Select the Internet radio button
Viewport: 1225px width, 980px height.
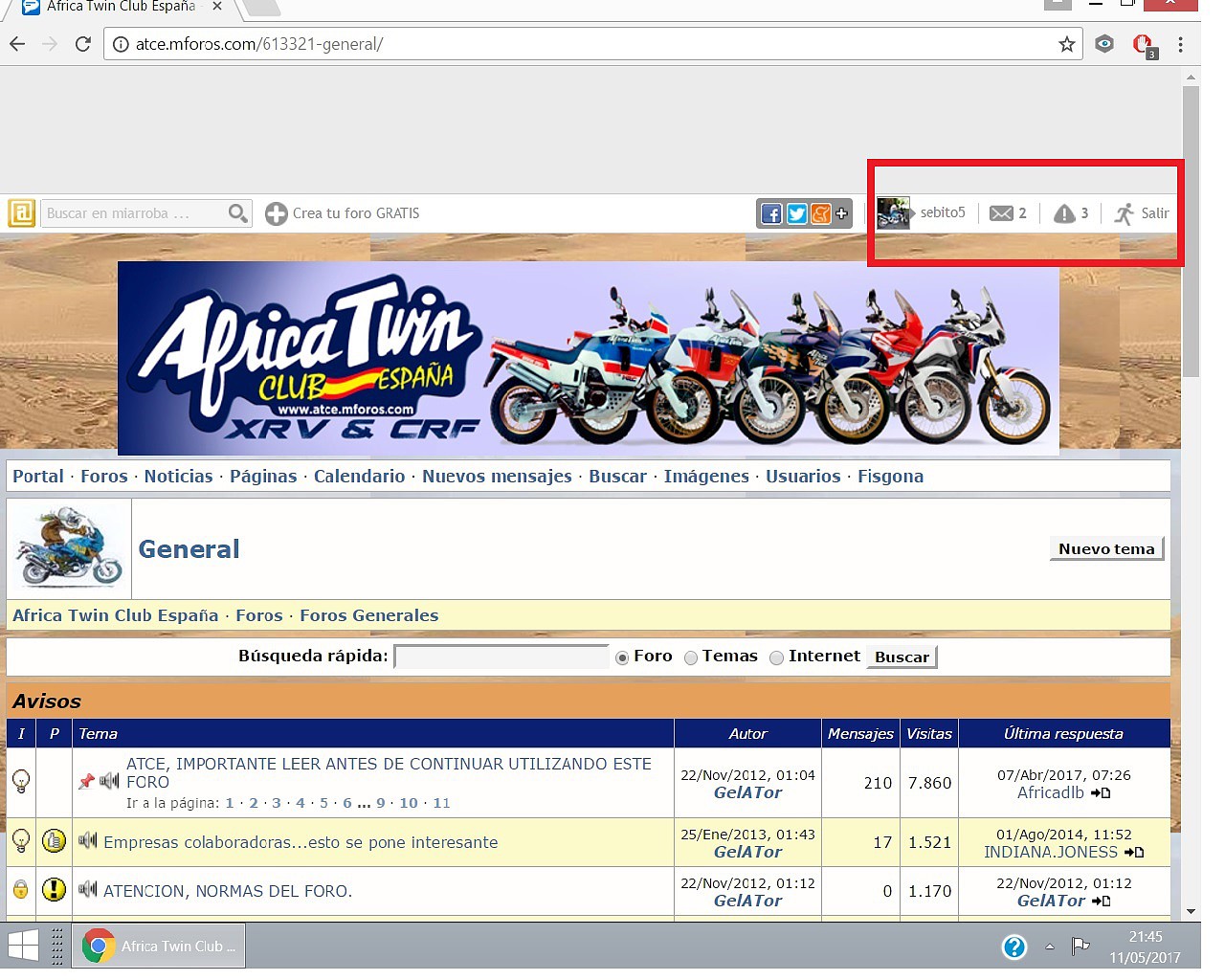pos(777,657)
